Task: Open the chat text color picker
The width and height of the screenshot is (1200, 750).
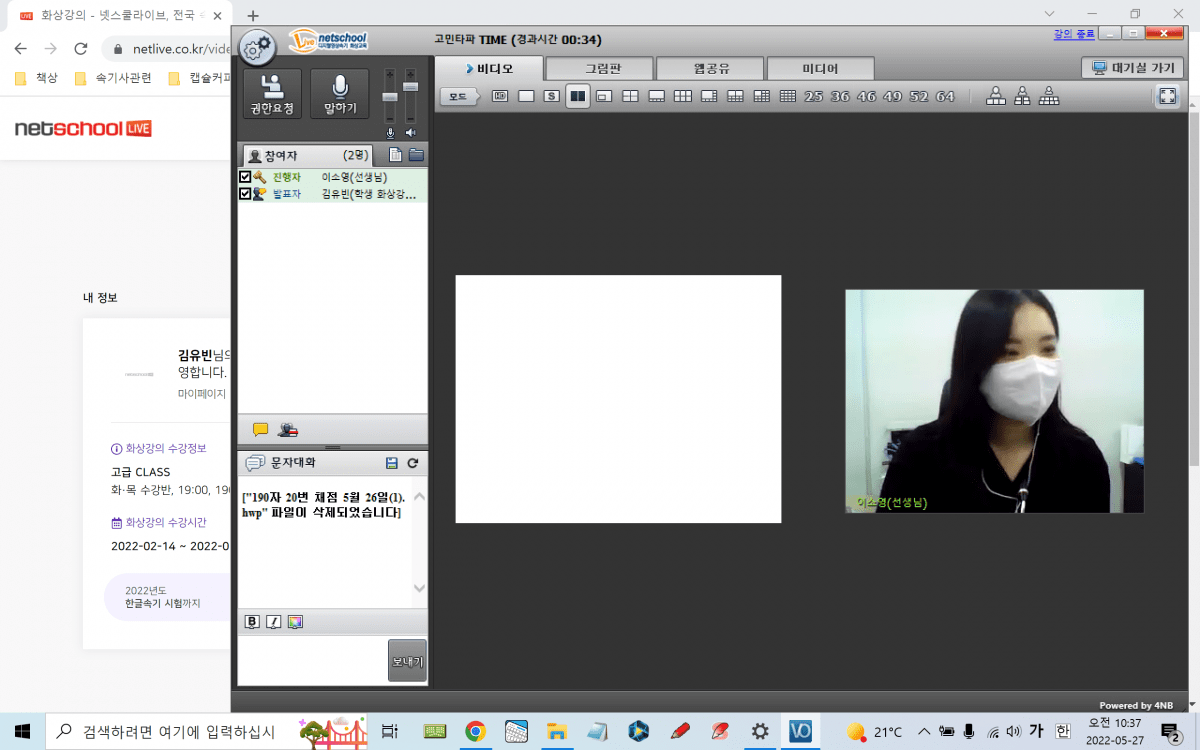Action: coord(295,622)
